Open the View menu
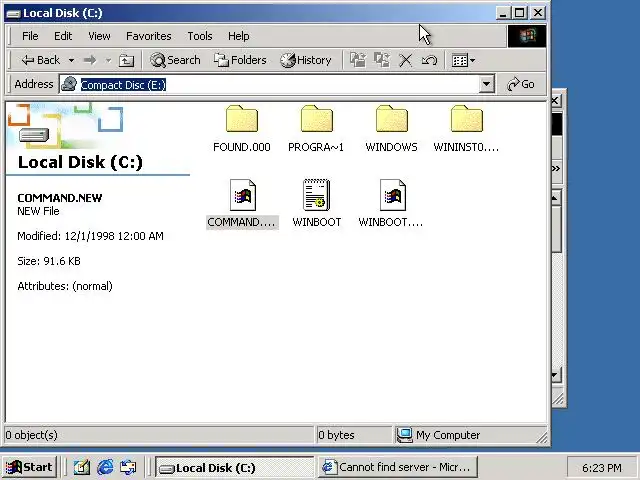This screenshot has height=480, width=640. [99, 36]
